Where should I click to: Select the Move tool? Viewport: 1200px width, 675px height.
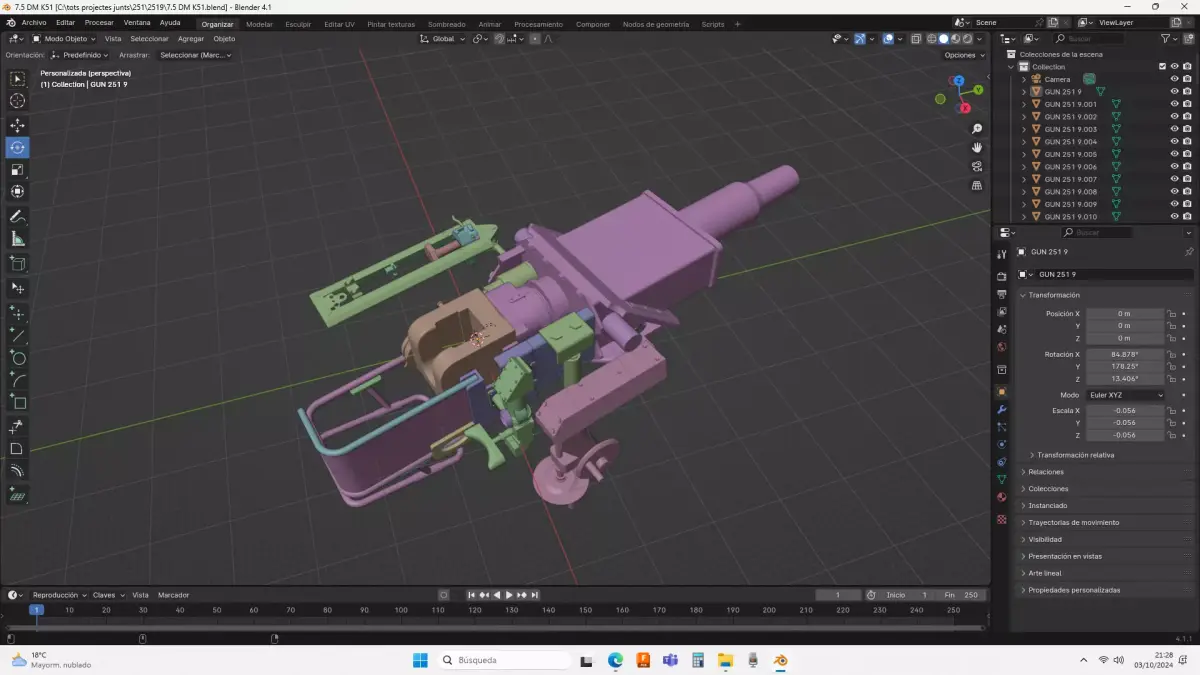[17, 126]
